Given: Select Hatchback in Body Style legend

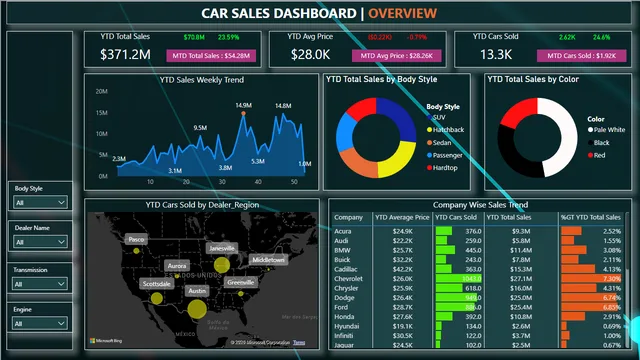Looking at the screenshot, I should click(x=445, y=130).
